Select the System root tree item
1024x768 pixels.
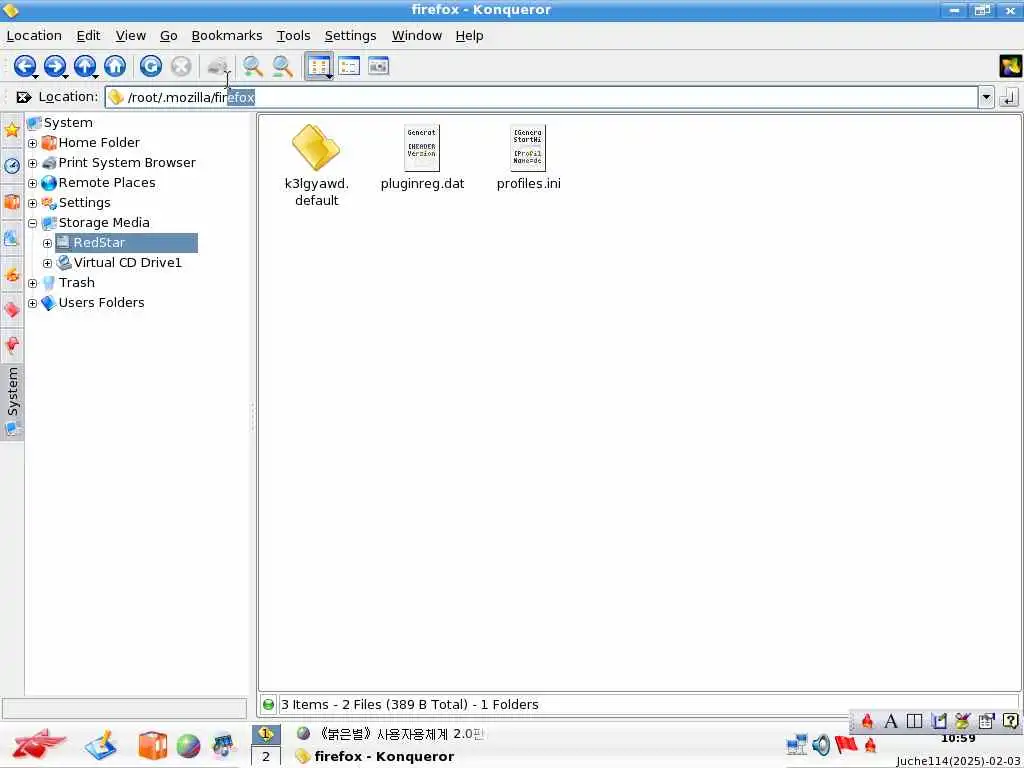60,123
